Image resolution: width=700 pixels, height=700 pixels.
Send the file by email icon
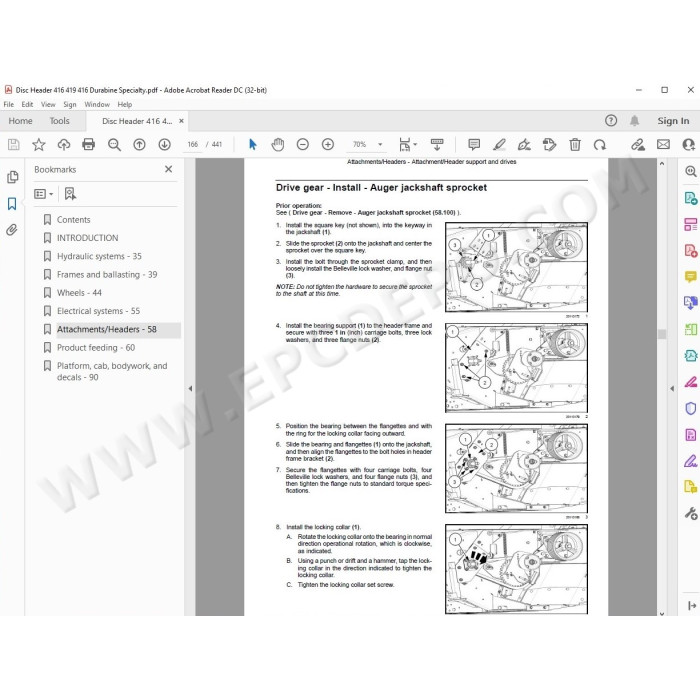(663, 145)
